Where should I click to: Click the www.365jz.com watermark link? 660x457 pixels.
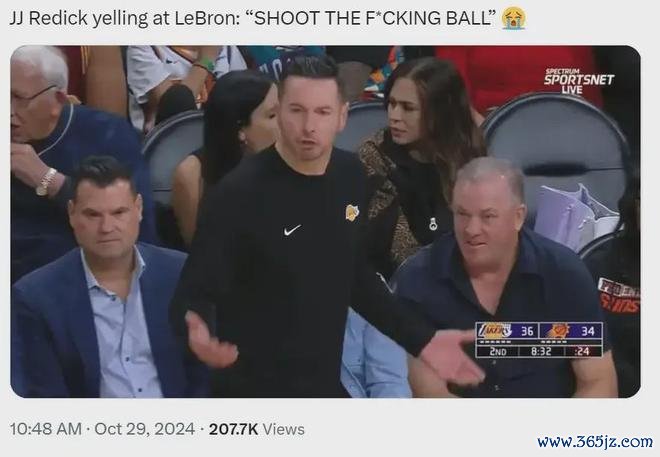[x=595, y=441]
